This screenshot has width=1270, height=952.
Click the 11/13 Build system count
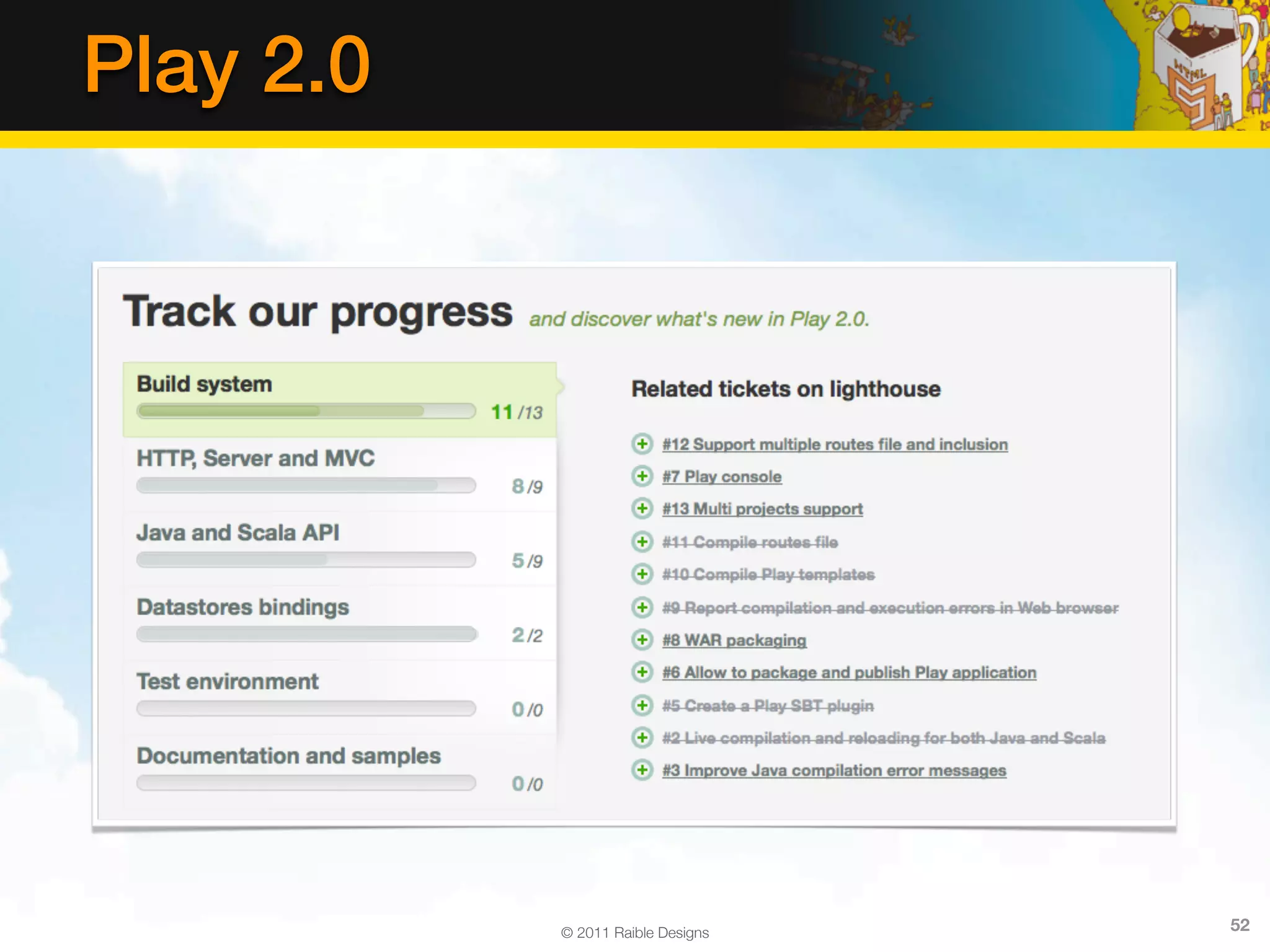517,412
